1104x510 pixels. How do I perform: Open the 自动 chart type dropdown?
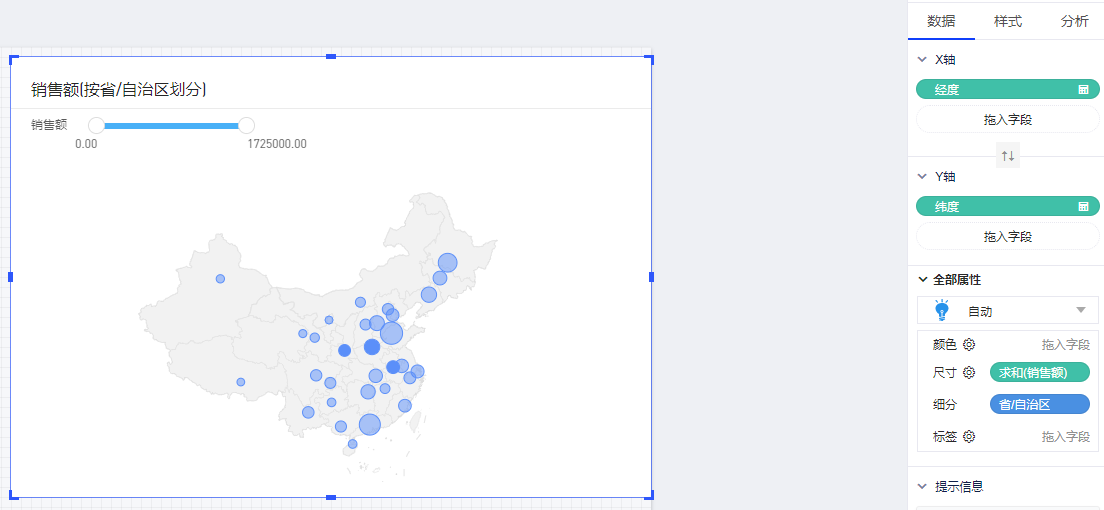click(x=1080, y=311)
